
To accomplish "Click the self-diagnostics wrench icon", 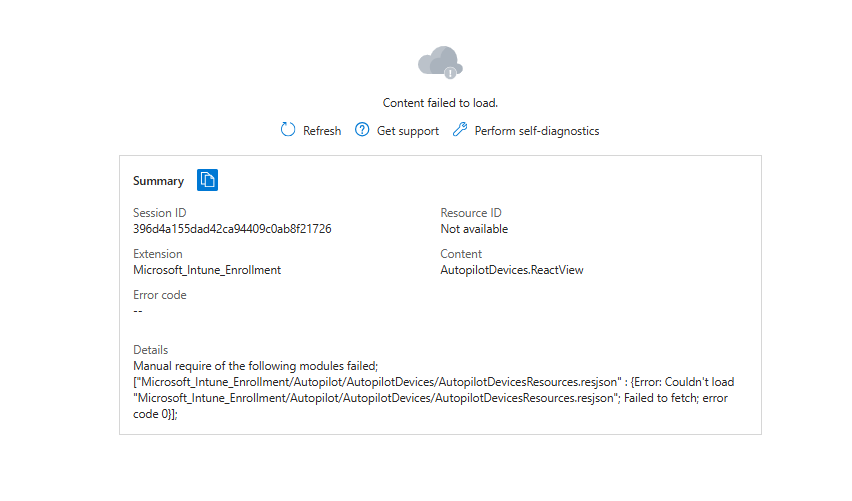I will pos(460,130).
